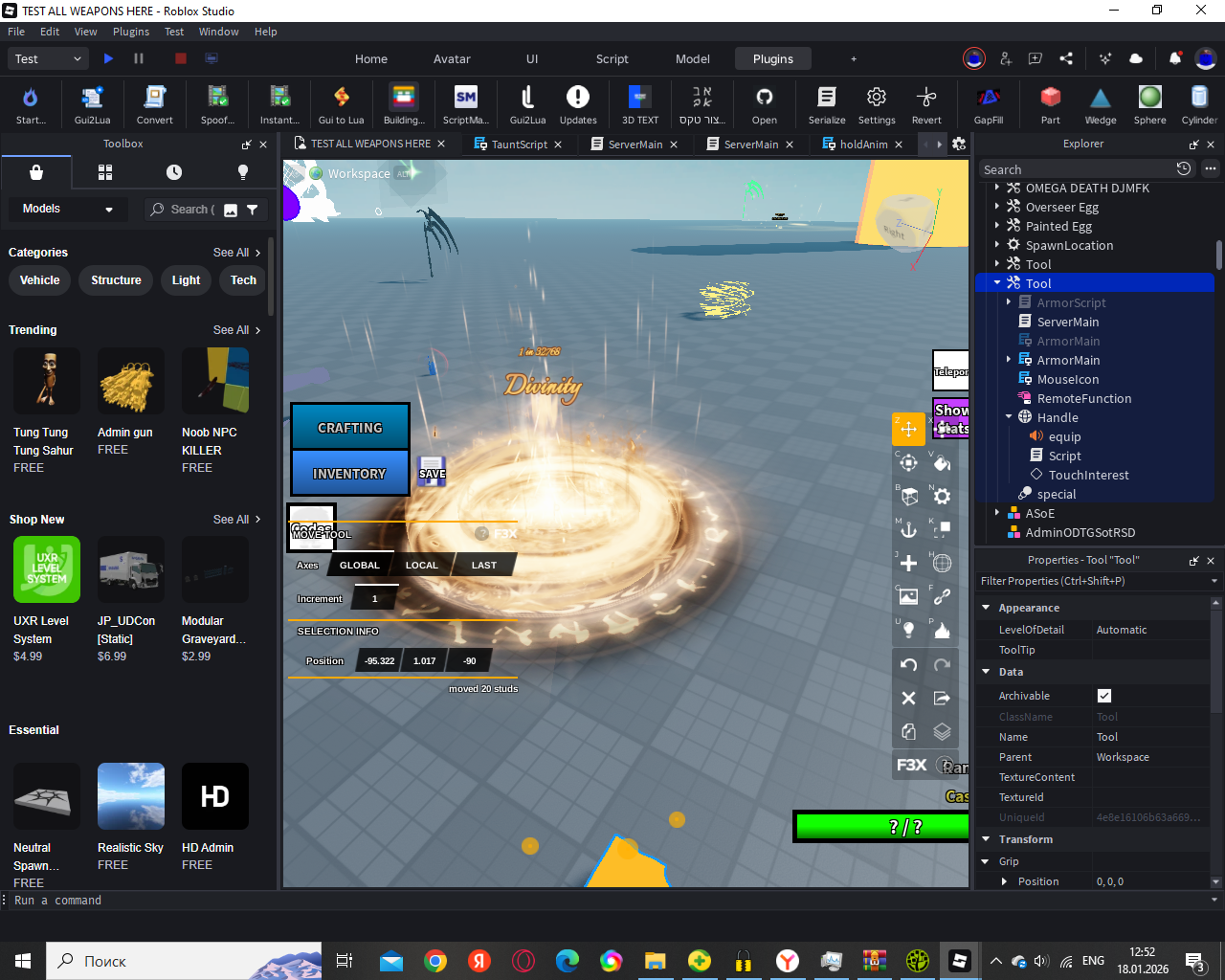Viewport: 1225px width, 980px height.
Task: Click the F3X undo arrow icon
Action: pyautogui.click(x=908, y=665)
